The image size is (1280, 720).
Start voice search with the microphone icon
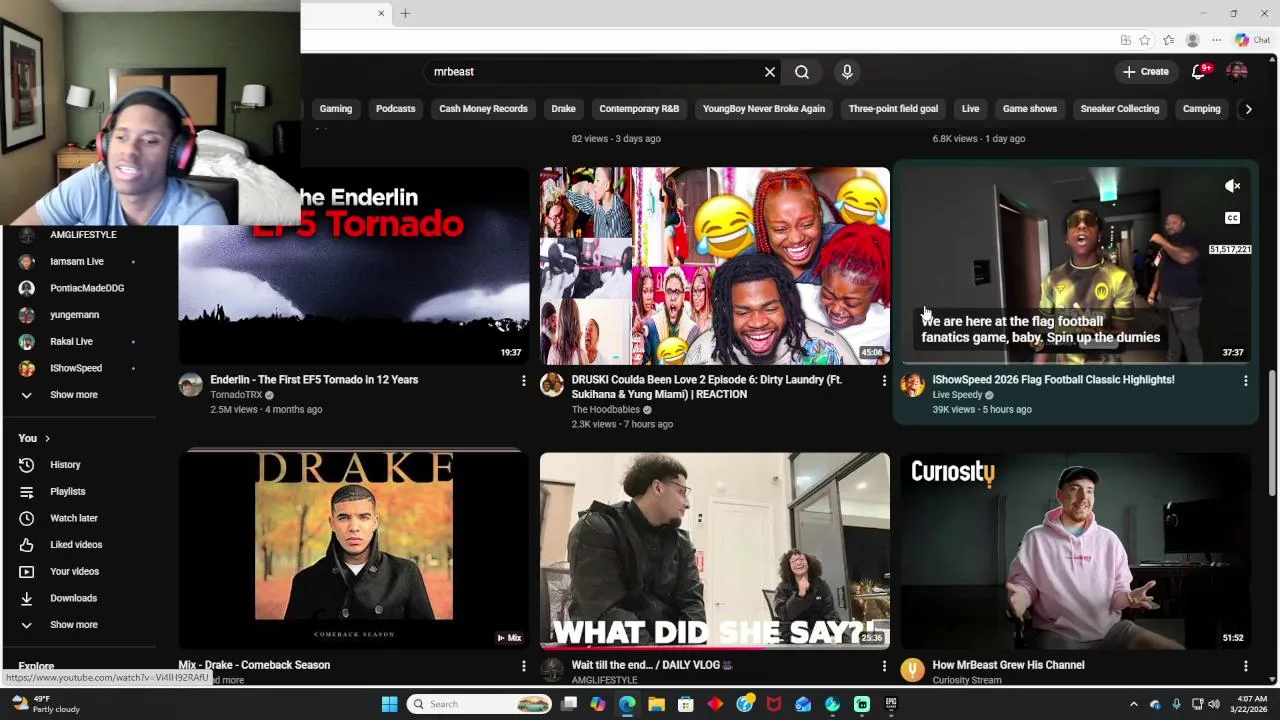847,72
